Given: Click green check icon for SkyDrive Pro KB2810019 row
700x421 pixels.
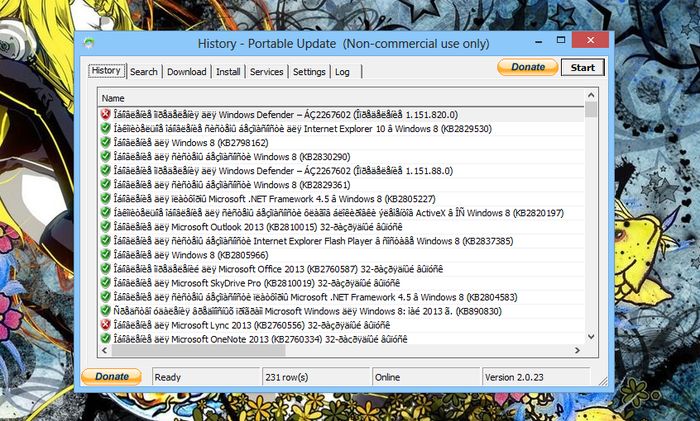Looking at the screenshot, I should tap(105, 283).
